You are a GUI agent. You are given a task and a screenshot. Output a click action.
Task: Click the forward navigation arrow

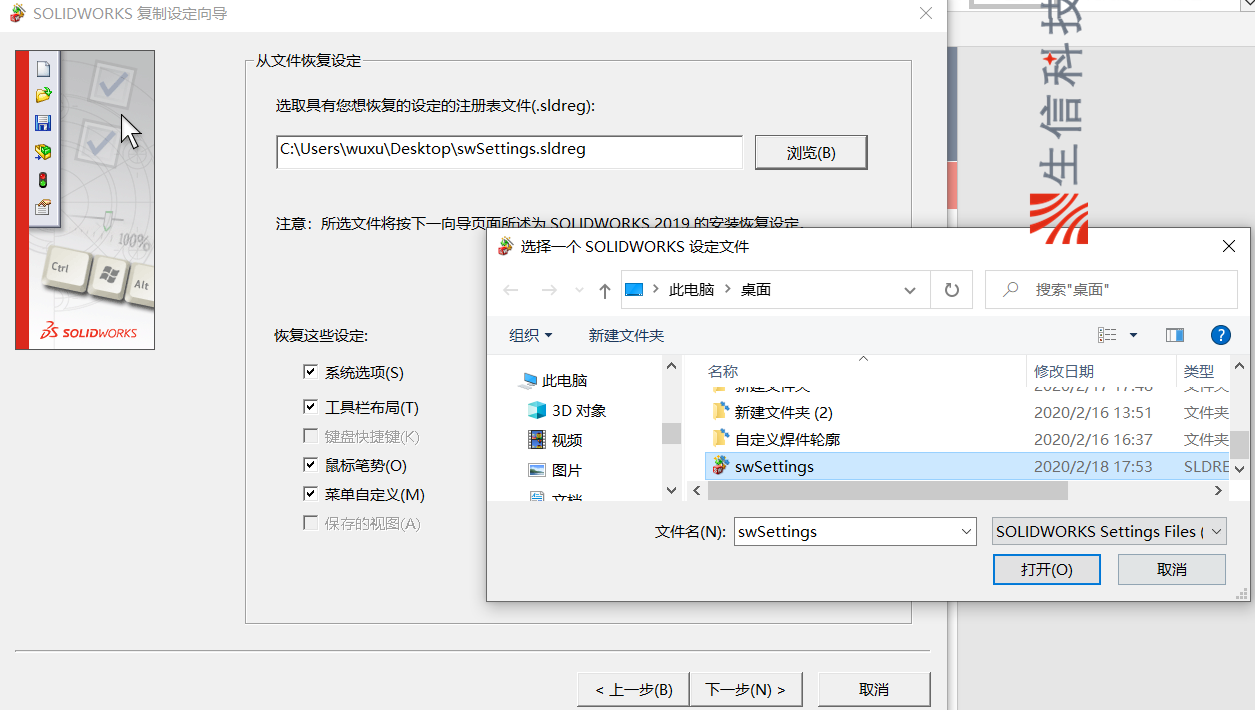(x=548, y=290)
